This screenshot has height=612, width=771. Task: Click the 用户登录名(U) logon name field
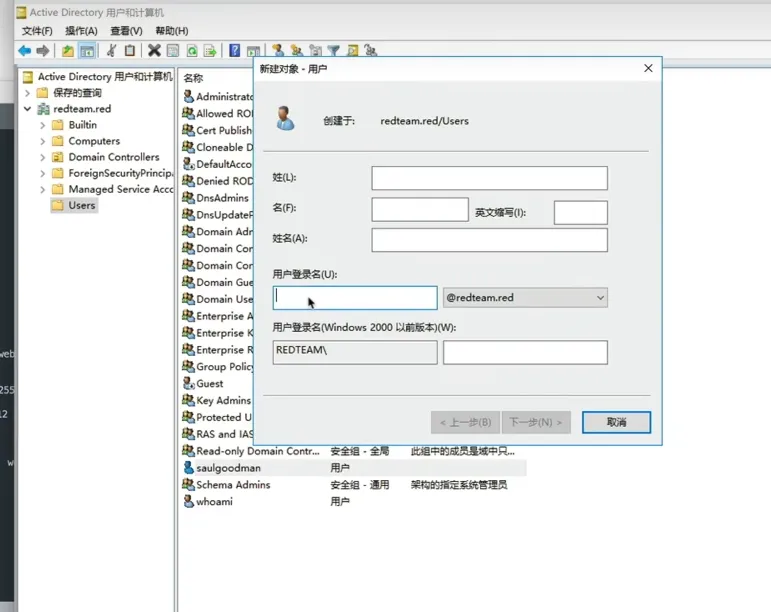[x=355, y=298]
